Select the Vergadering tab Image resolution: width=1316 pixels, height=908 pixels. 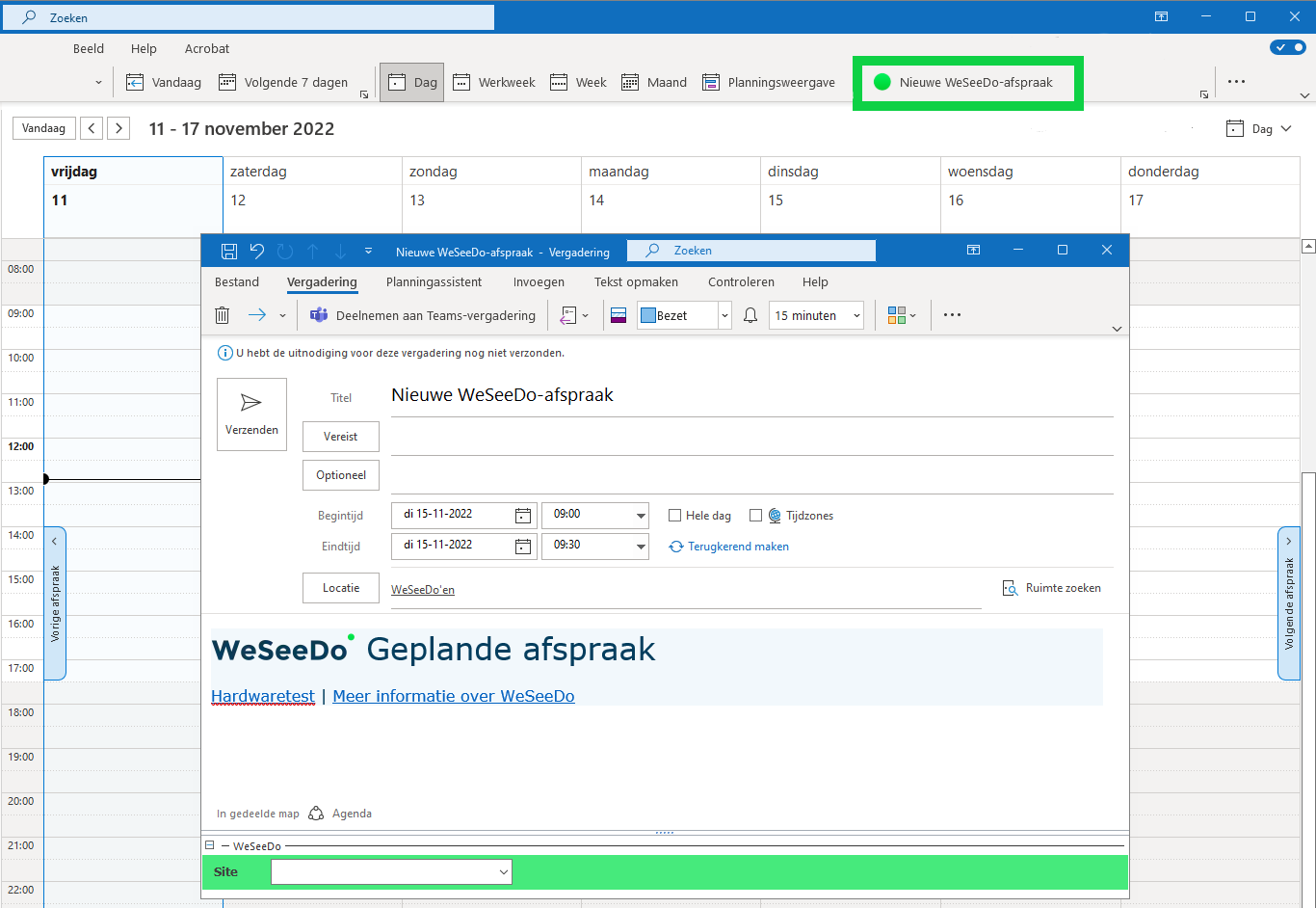tap(322, 282)
